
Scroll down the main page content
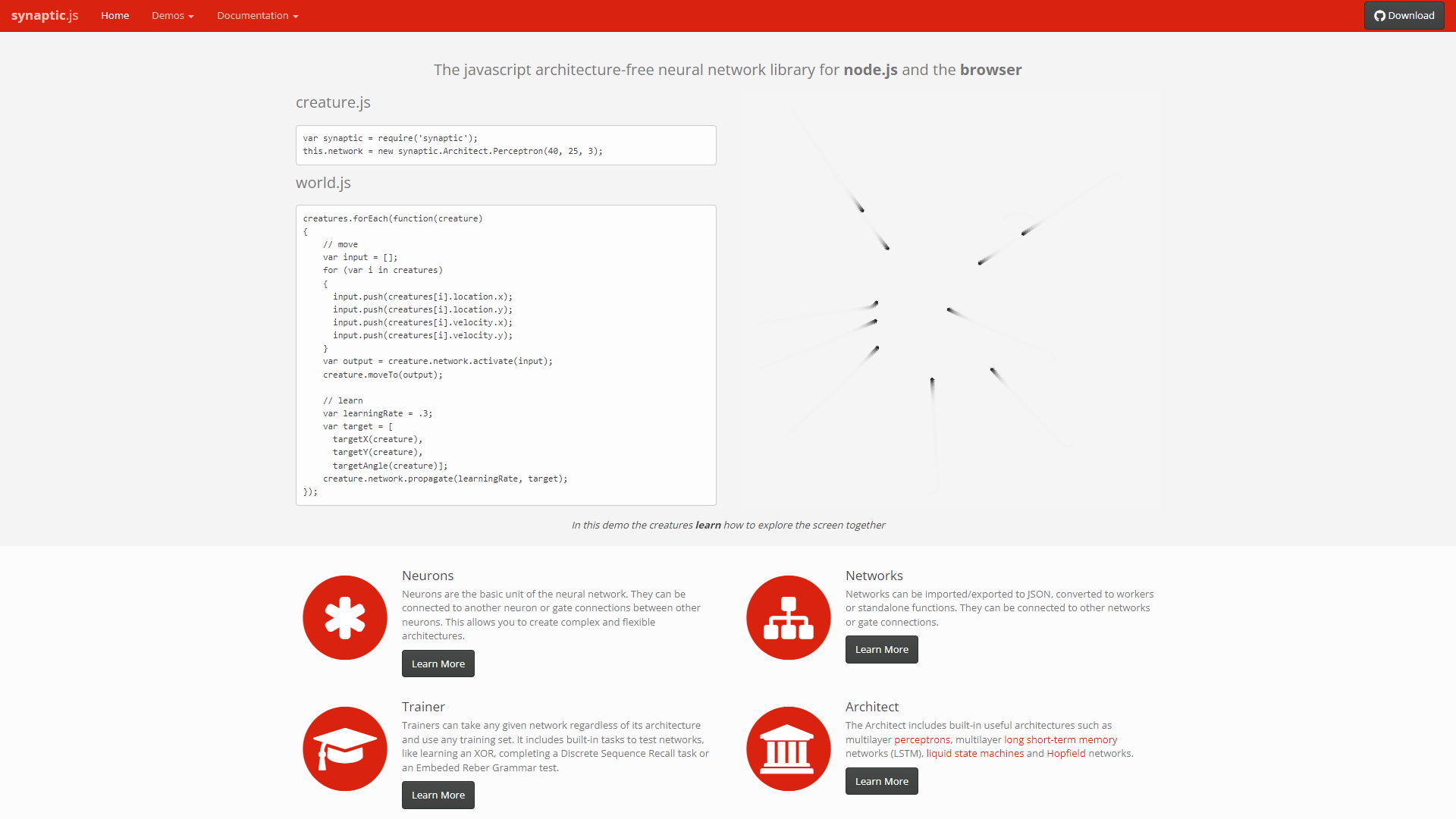click(728, 400)
